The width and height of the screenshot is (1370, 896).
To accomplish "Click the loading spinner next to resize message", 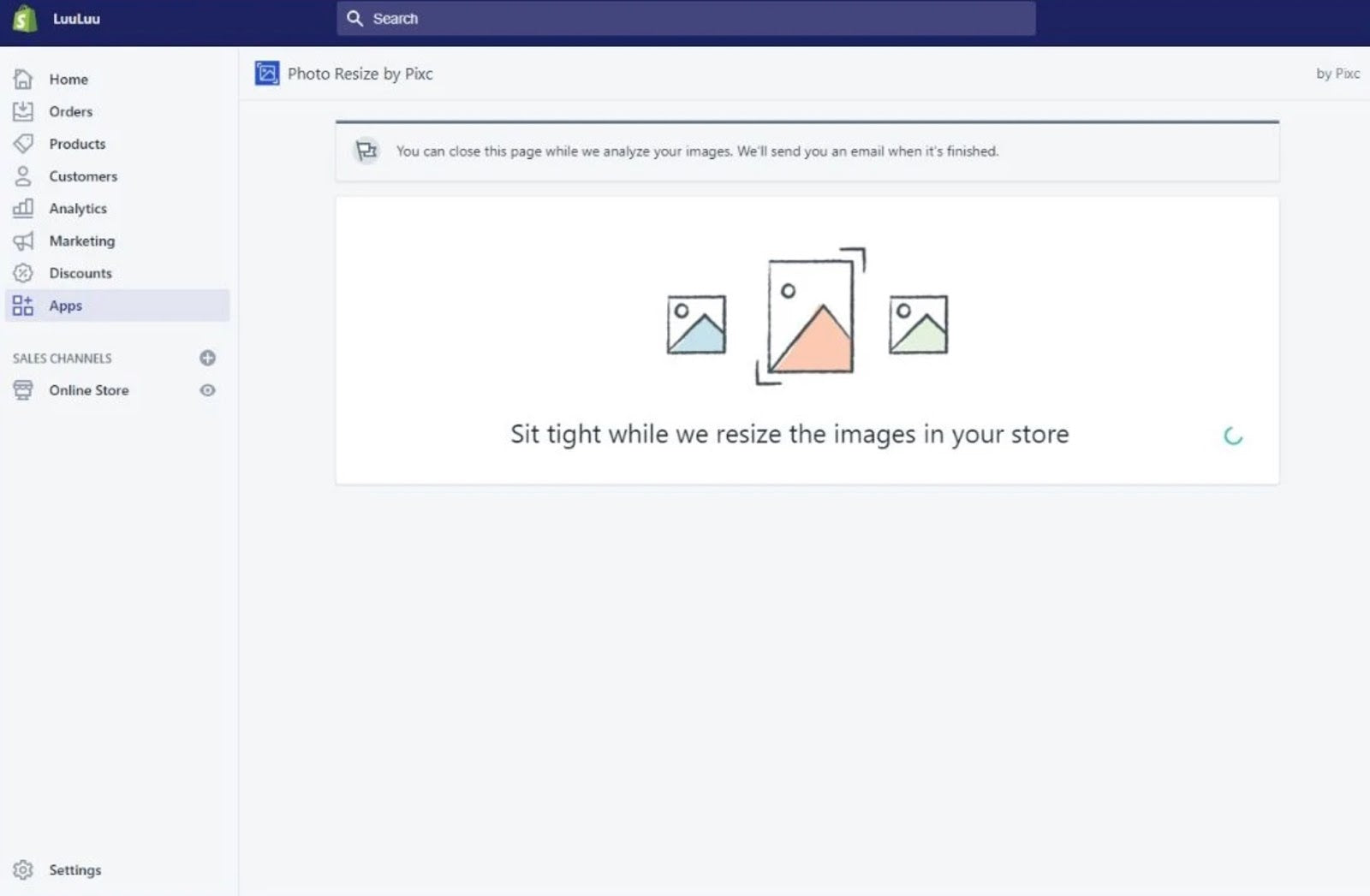I will point(1234,436).
